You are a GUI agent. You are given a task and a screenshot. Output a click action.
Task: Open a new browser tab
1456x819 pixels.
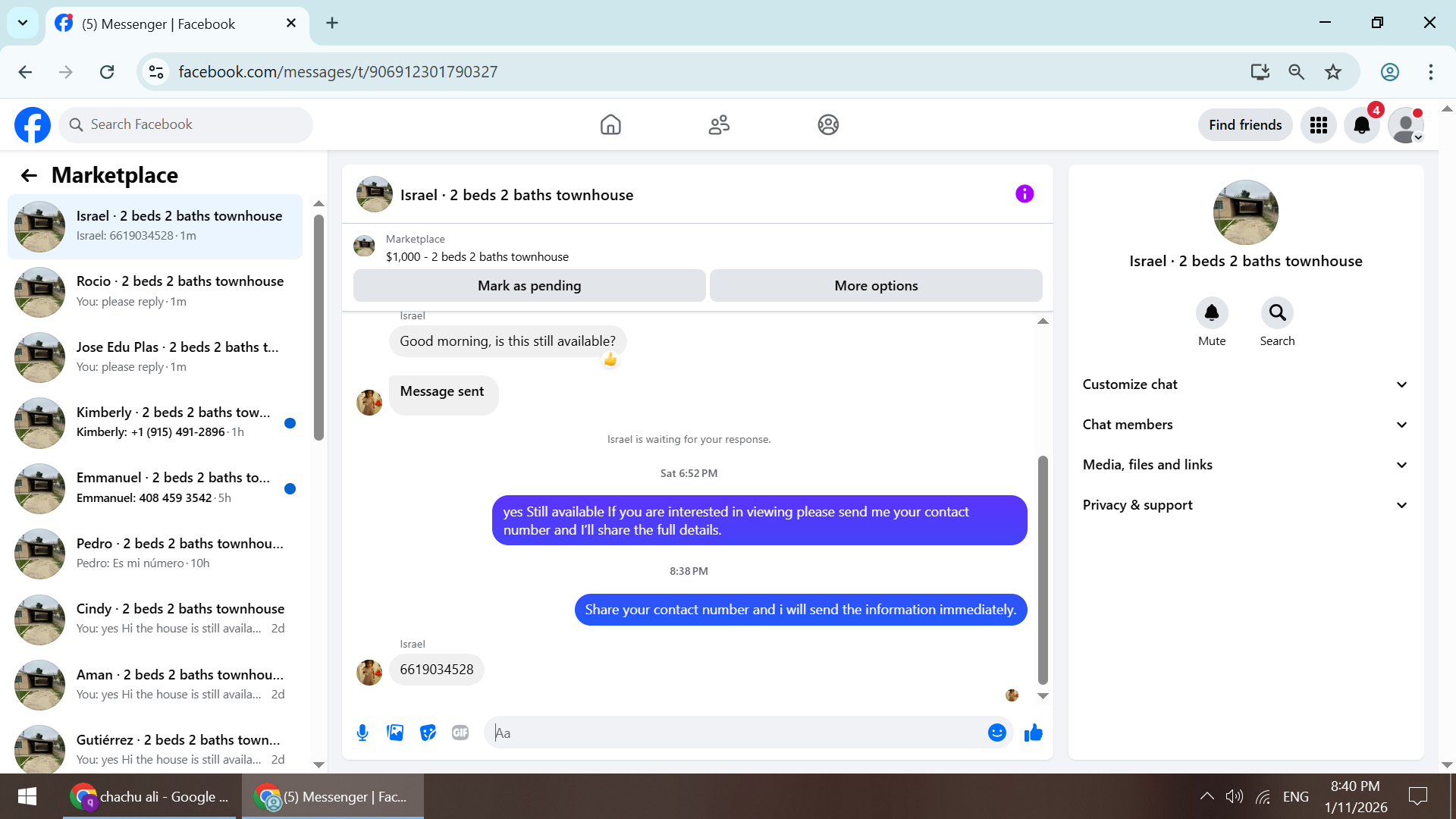(x=332, y=23)
